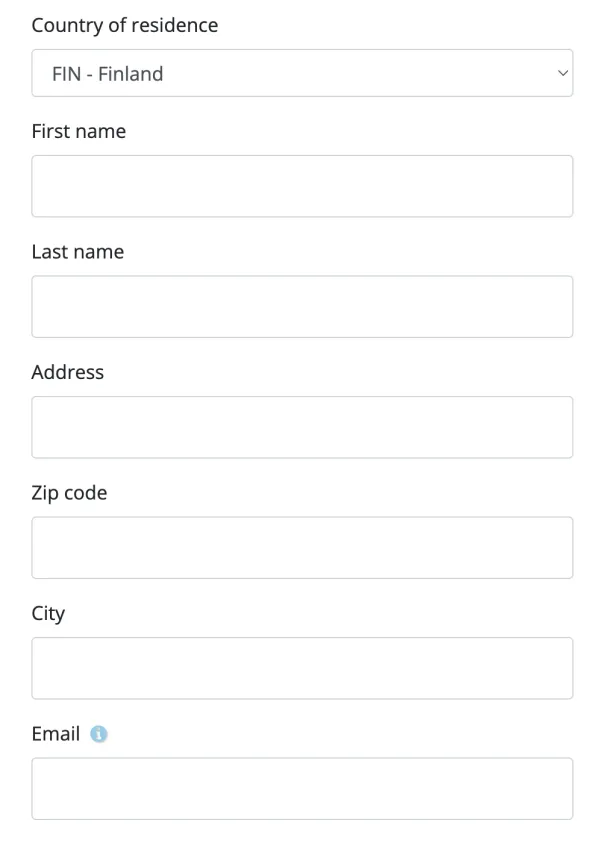
Task: Click the Zip code label
Action: point(70,492)
